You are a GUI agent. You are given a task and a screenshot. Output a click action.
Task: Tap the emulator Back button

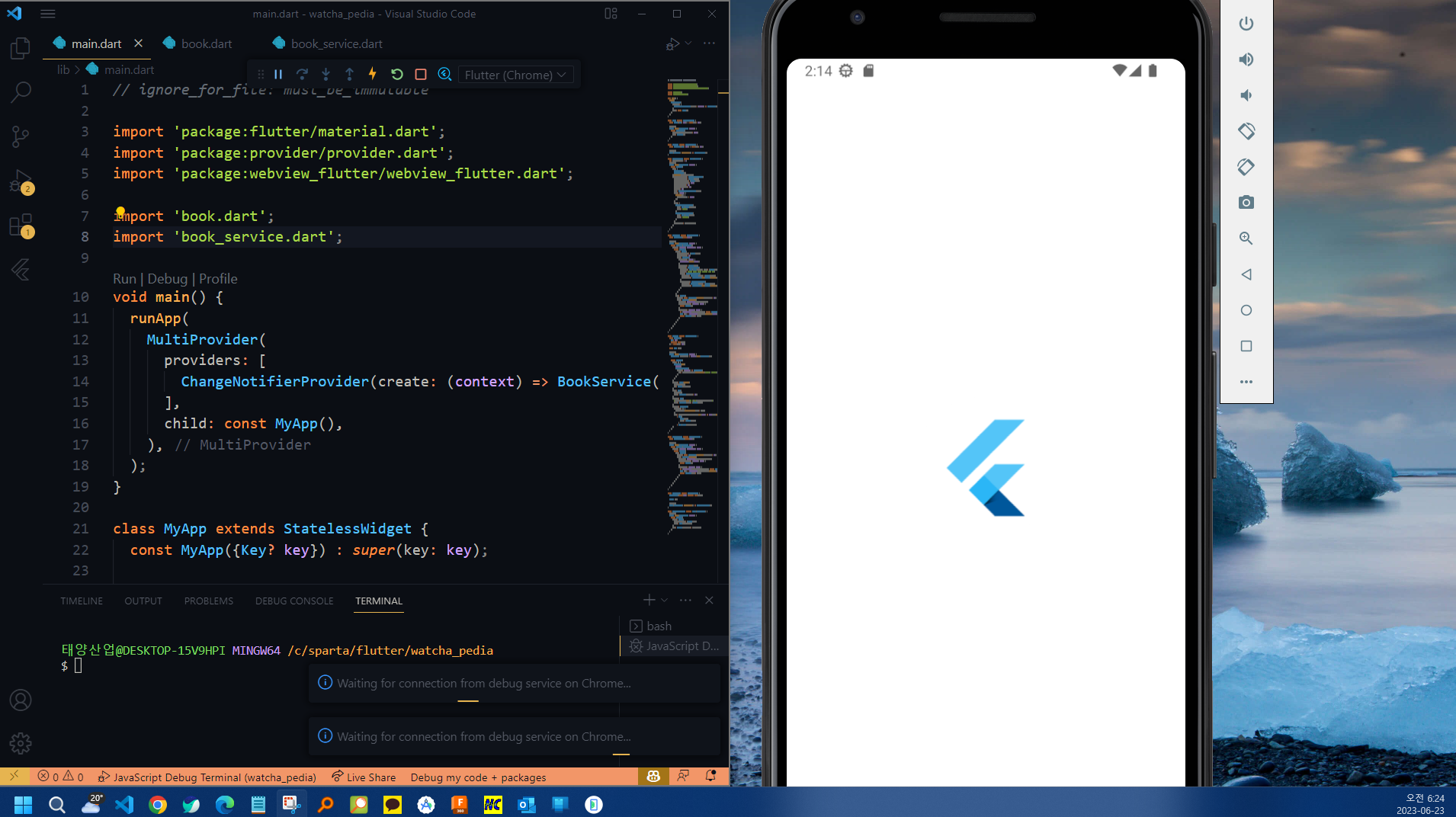coord(1246,274)
